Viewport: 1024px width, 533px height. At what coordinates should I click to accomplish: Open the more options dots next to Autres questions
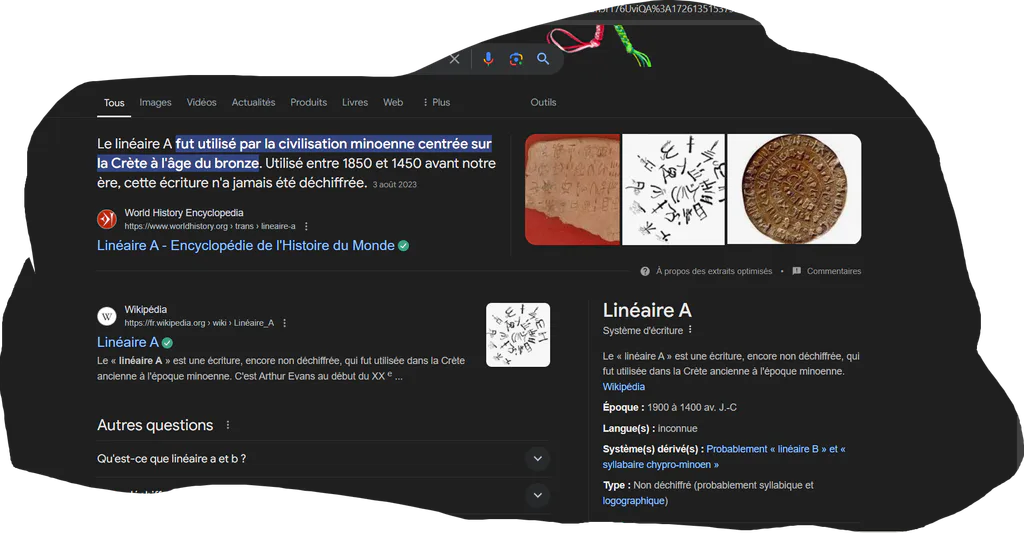coord(228,425)
